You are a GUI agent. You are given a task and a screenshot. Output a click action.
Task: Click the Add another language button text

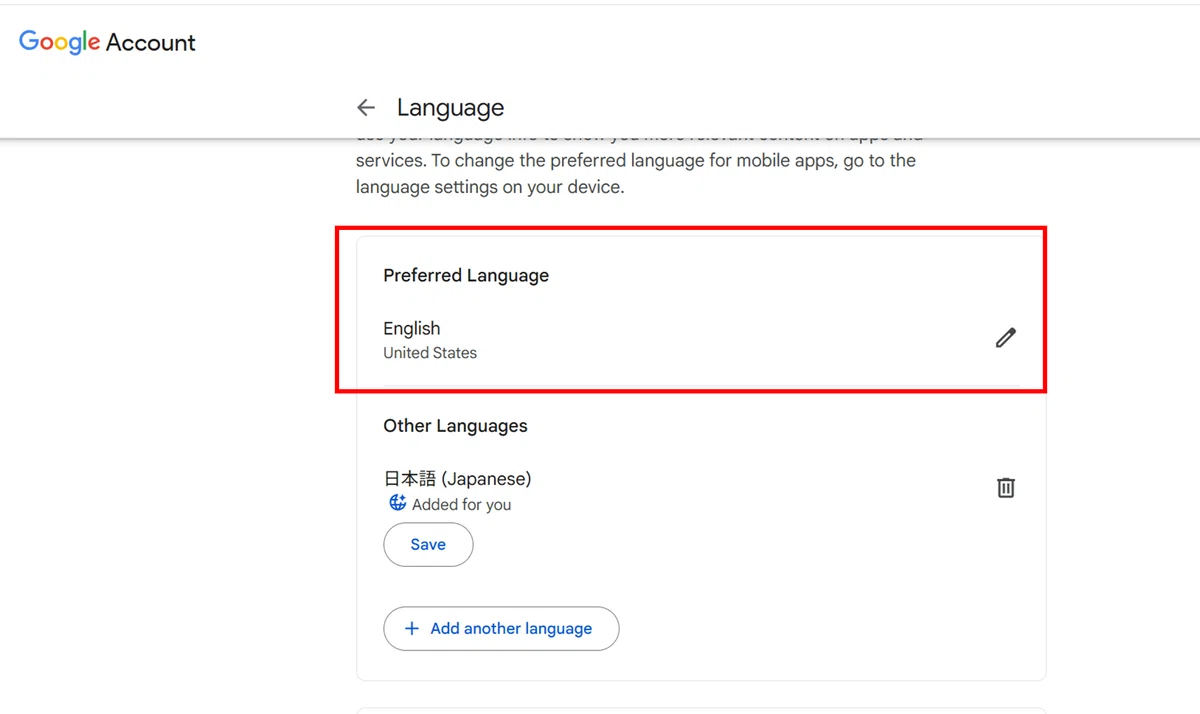(511, 629)
